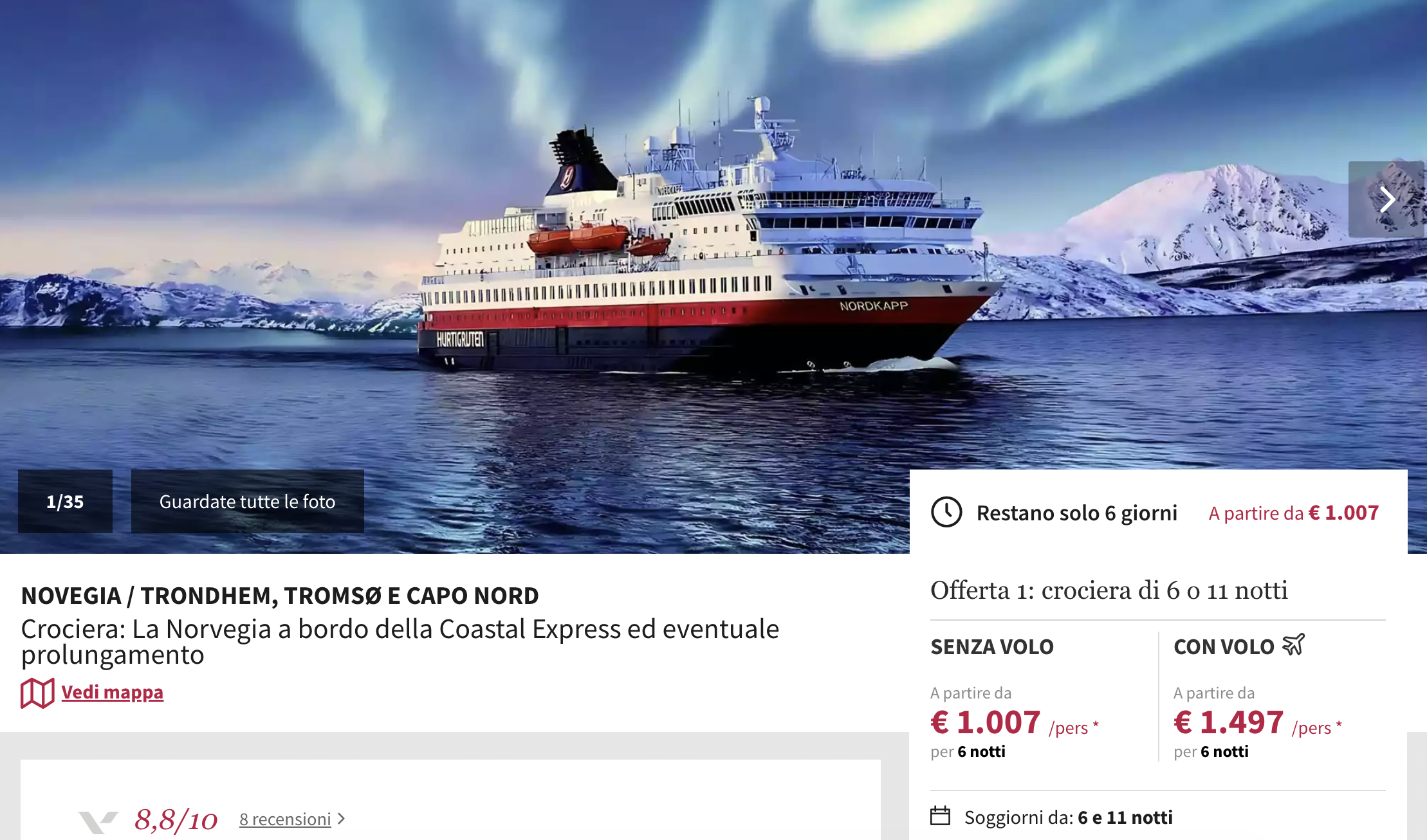The width and height of the screenshot is (1427, 840).
Task: Open Guardate tutte le foto gallery
Action: (x=248, y=501)
